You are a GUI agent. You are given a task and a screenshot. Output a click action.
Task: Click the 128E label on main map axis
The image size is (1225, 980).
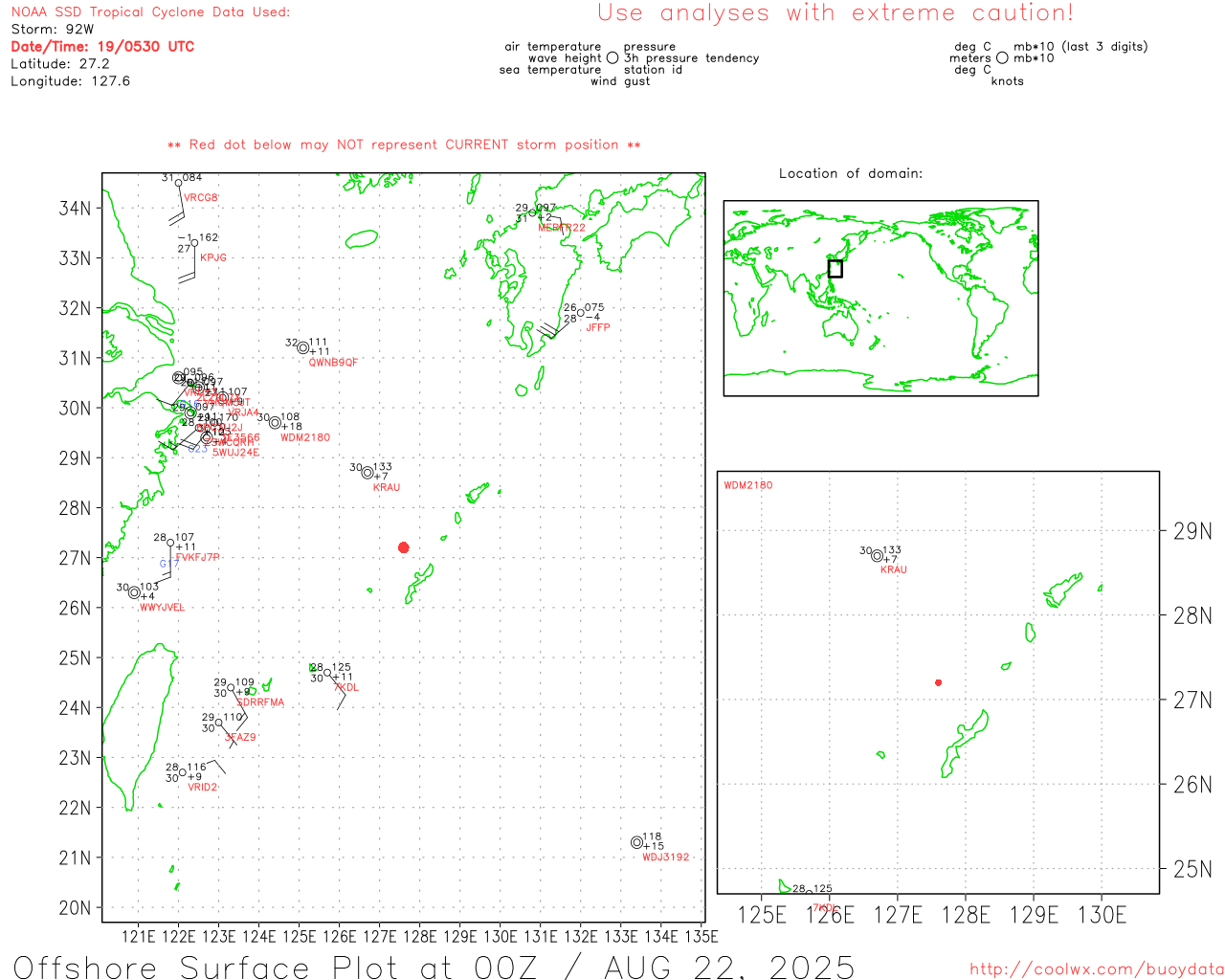(420, 937)
